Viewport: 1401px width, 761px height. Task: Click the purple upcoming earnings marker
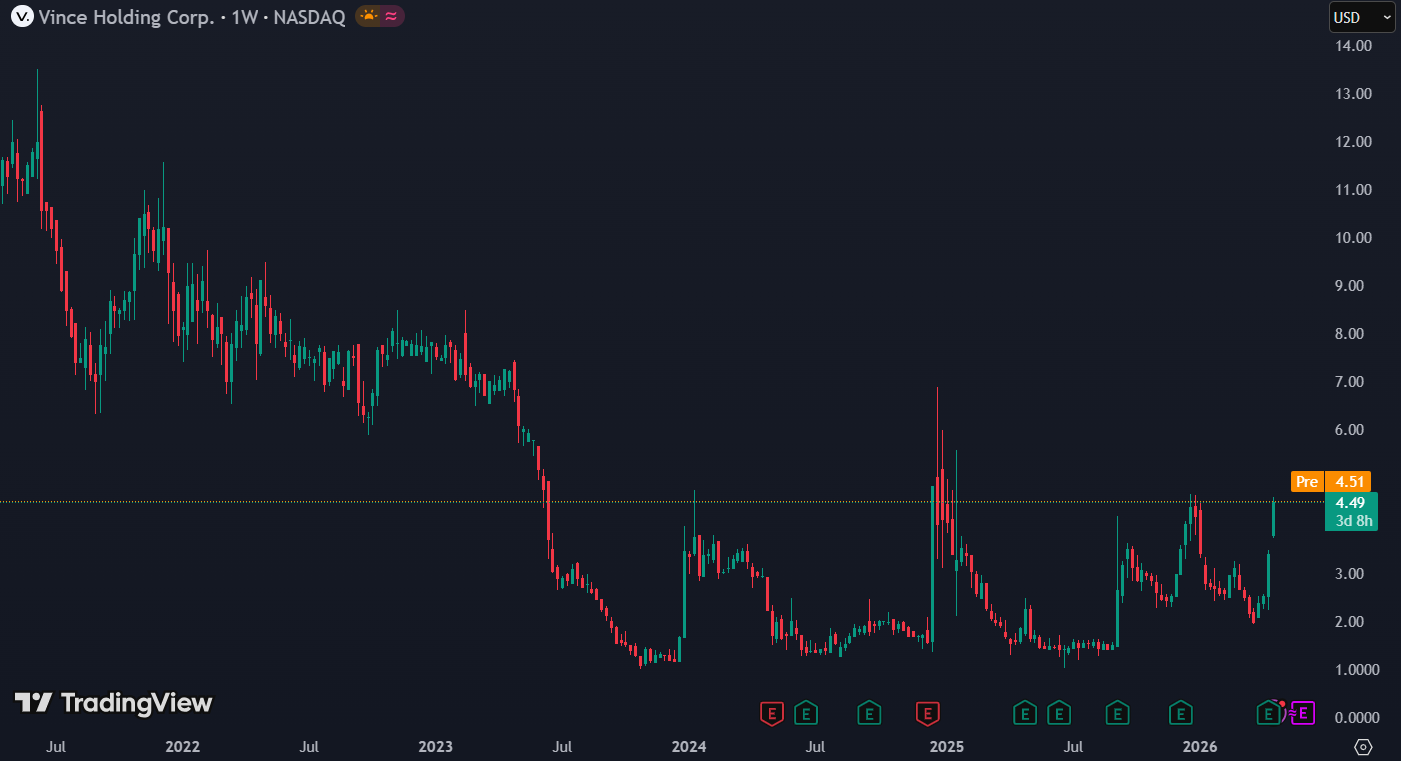pyautogui.click(x=1305, y=713)
